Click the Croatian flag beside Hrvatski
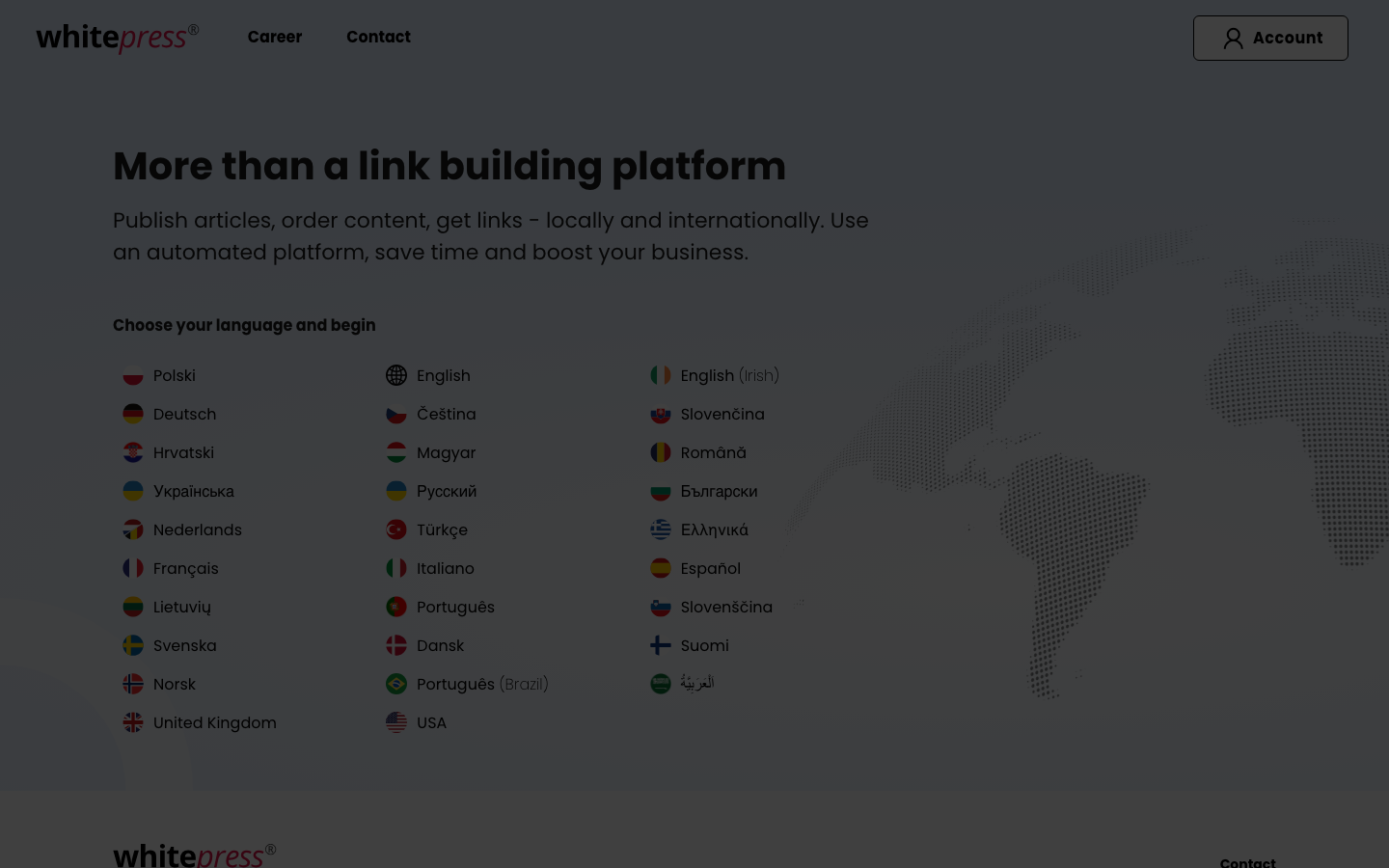The width and height of the screenshot is (1389, 868). (x=133, y=452)
